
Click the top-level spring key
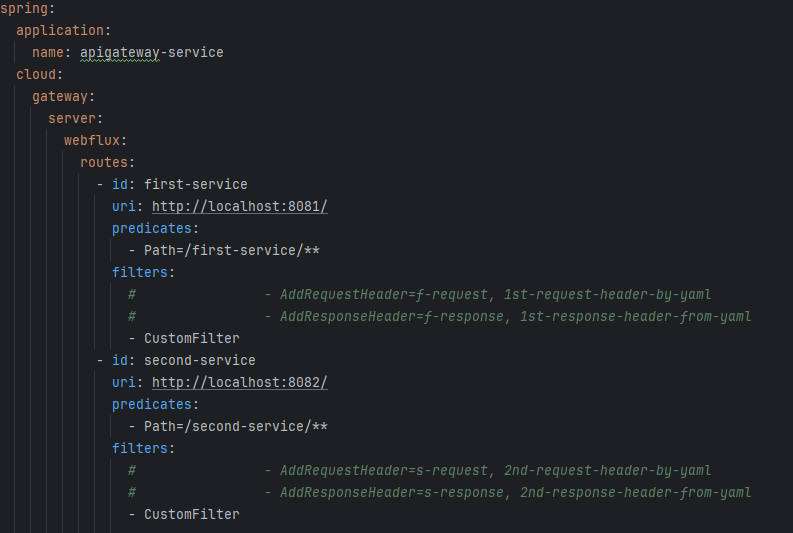point(22,8)
